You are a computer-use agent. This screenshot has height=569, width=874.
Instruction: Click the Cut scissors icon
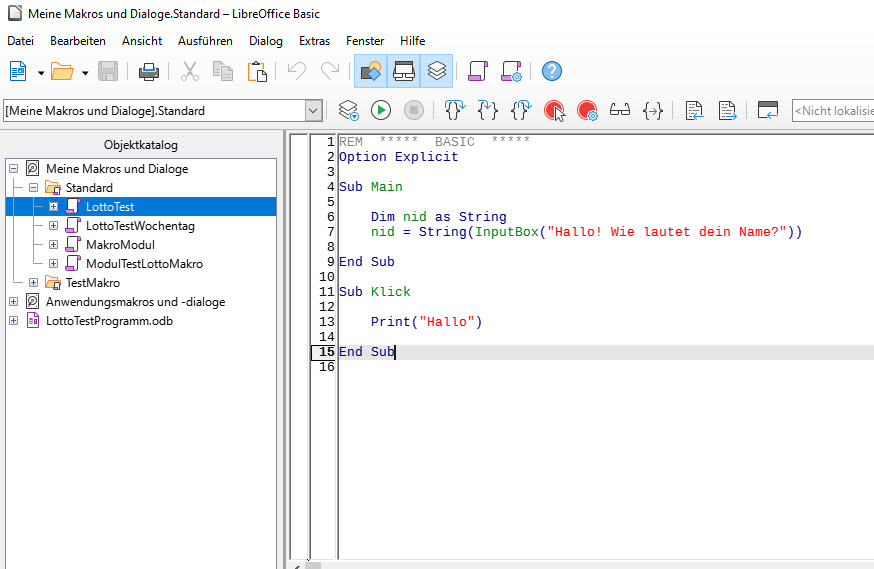(190, 71)
